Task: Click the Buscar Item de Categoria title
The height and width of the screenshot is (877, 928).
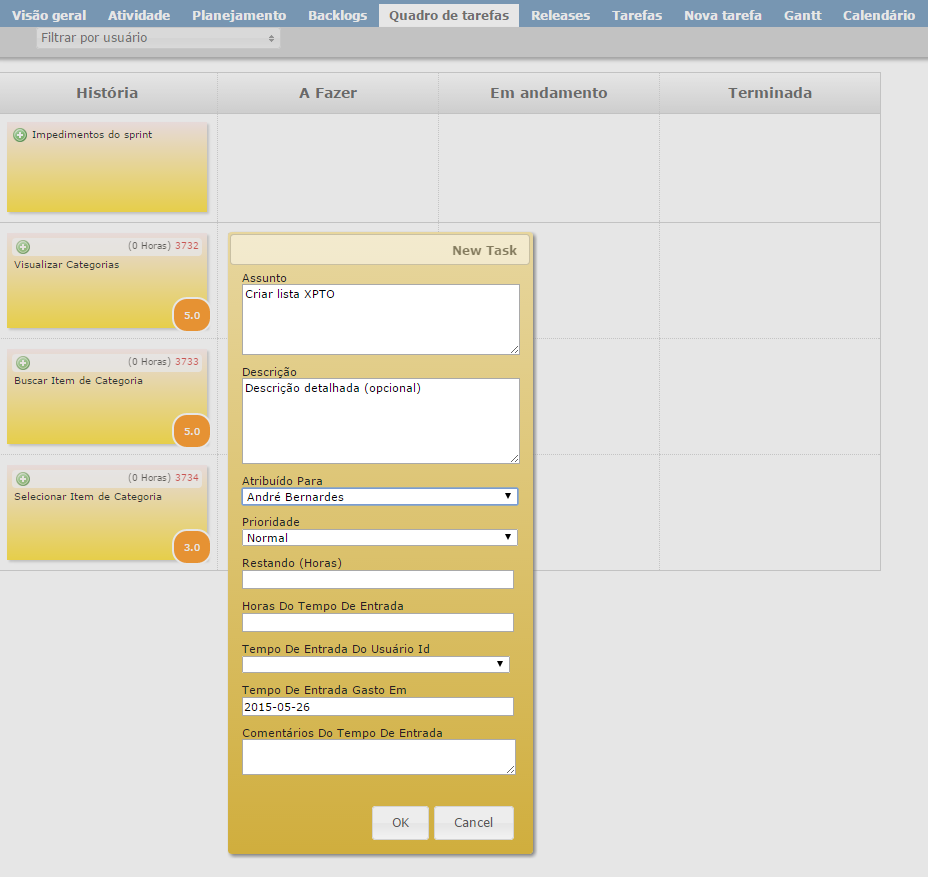Action: point(78,381)
